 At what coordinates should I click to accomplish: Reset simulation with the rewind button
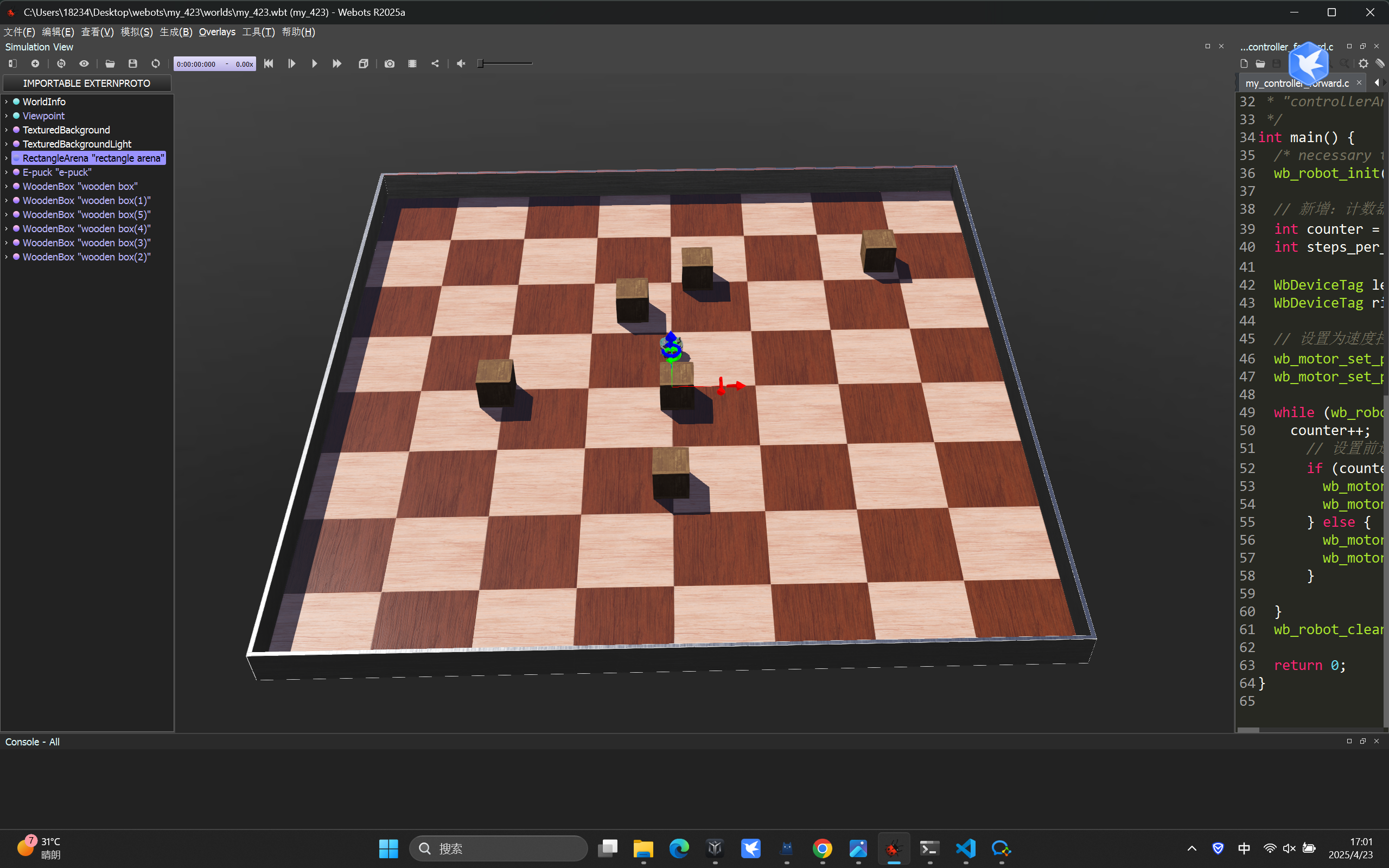tap(269, 63)
